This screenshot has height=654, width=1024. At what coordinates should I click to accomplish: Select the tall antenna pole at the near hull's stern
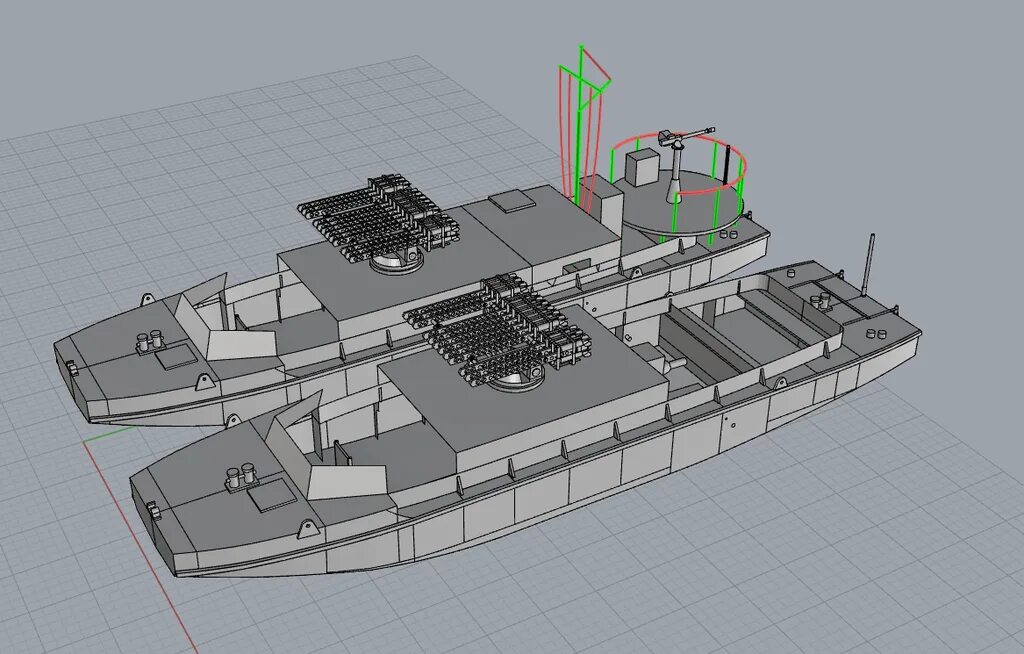(869, 265)
